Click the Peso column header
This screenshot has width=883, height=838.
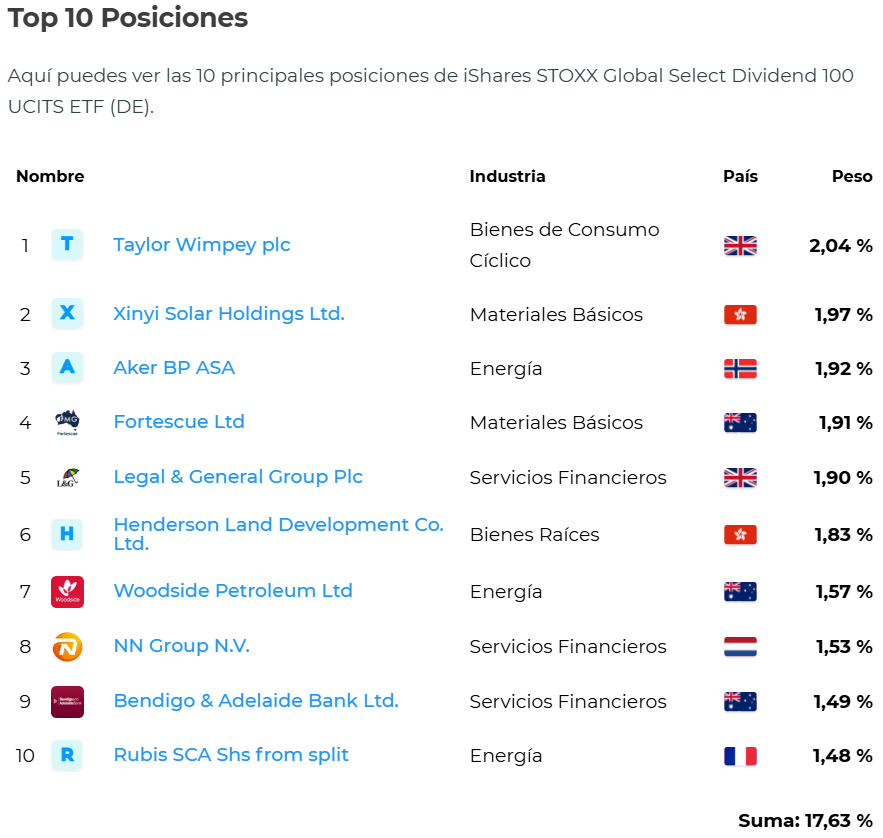[852, 176]
